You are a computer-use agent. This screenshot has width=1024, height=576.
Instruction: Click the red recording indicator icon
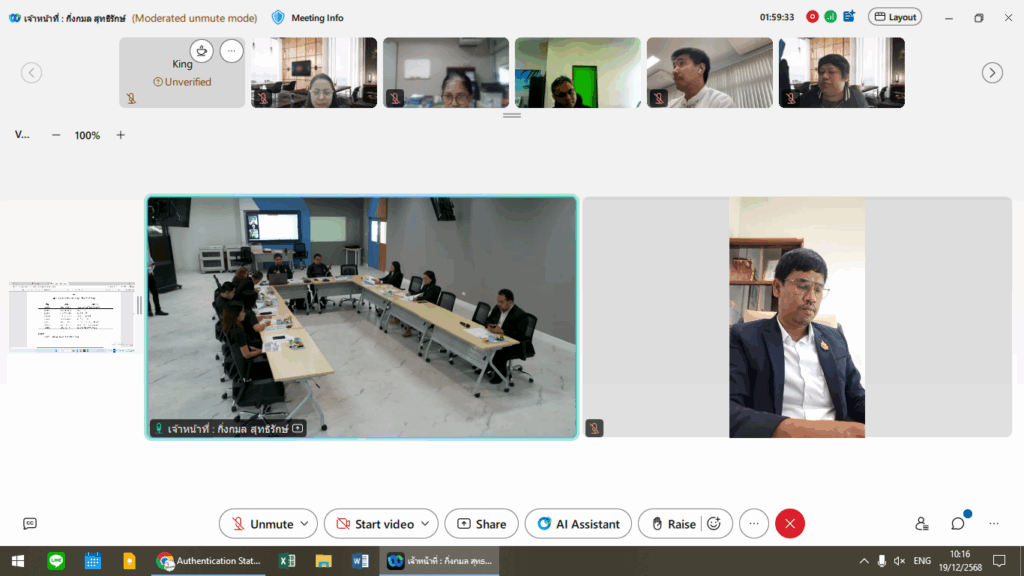pyautogui.click(x=812, y=17)
